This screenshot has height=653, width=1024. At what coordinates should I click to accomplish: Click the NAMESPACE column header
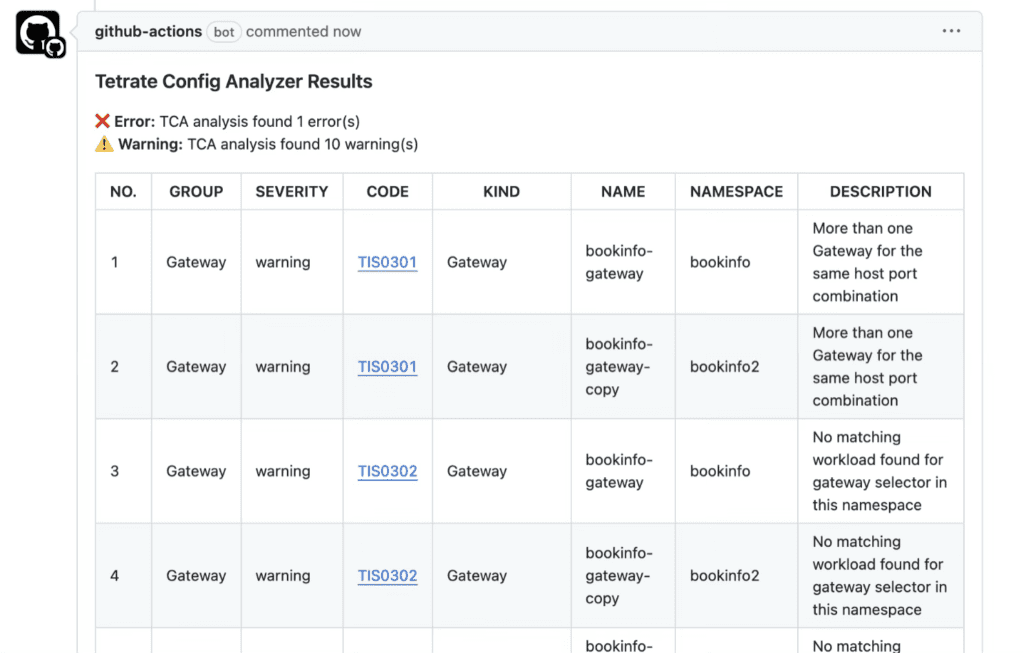point(736,192)
